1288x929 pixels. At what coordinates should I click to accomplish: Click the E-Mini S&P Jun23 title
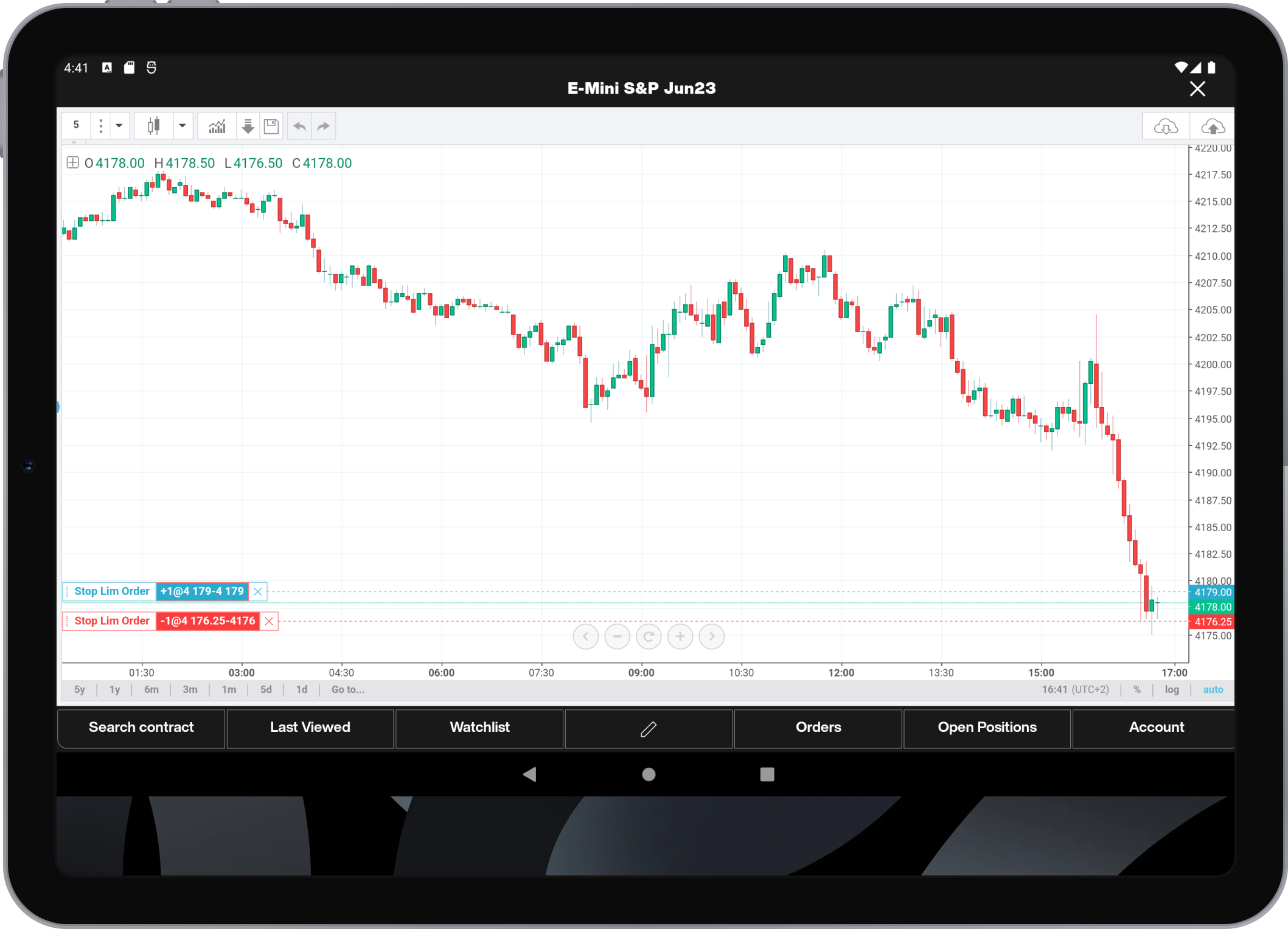tap(641, 88)
